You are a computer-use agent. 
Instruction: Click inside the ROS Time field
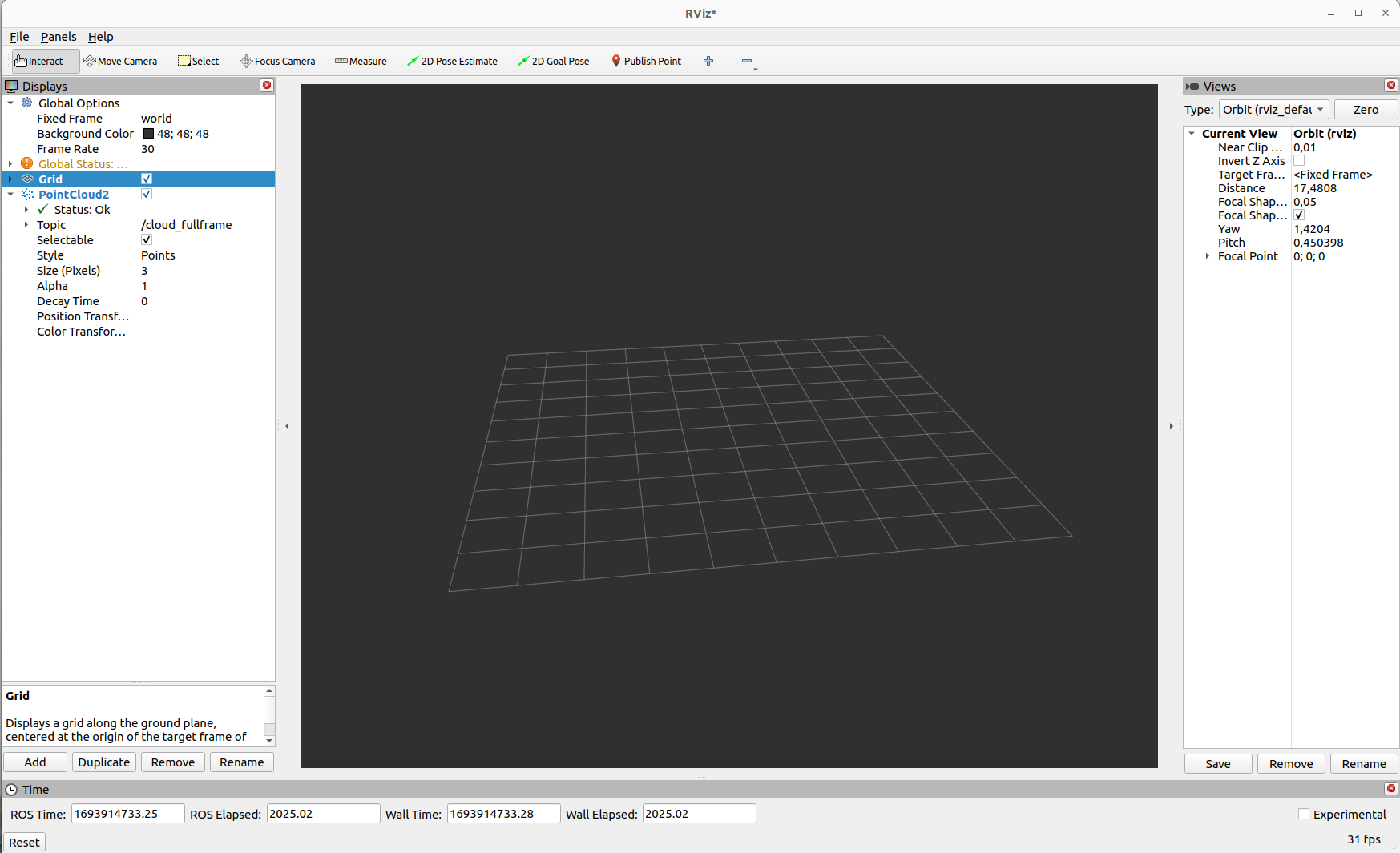pos(127,813)
